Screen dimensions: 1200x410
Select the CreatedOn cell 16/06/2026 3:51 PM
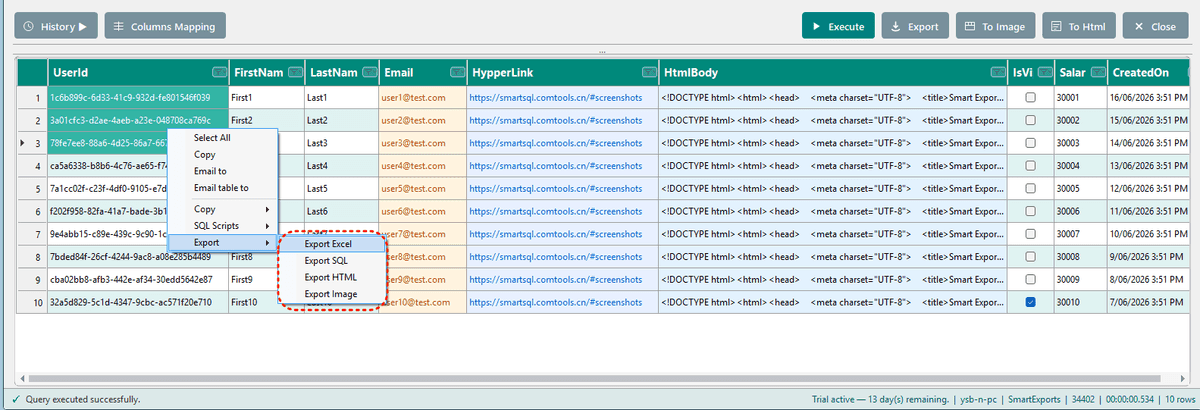click(1147, 98)
